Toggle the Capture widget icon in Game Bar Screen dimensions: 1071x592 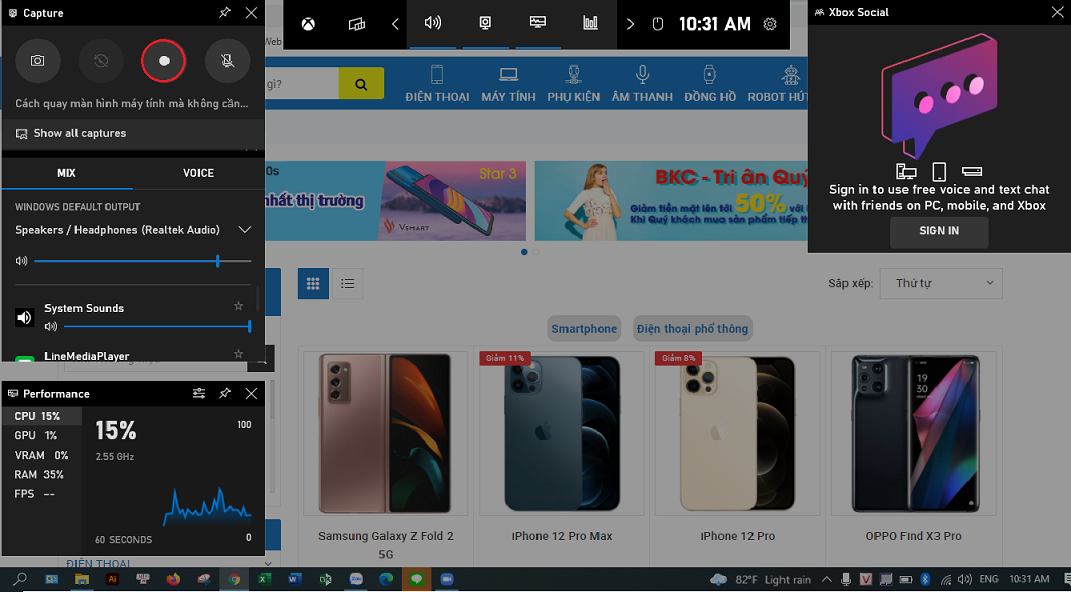485,24
